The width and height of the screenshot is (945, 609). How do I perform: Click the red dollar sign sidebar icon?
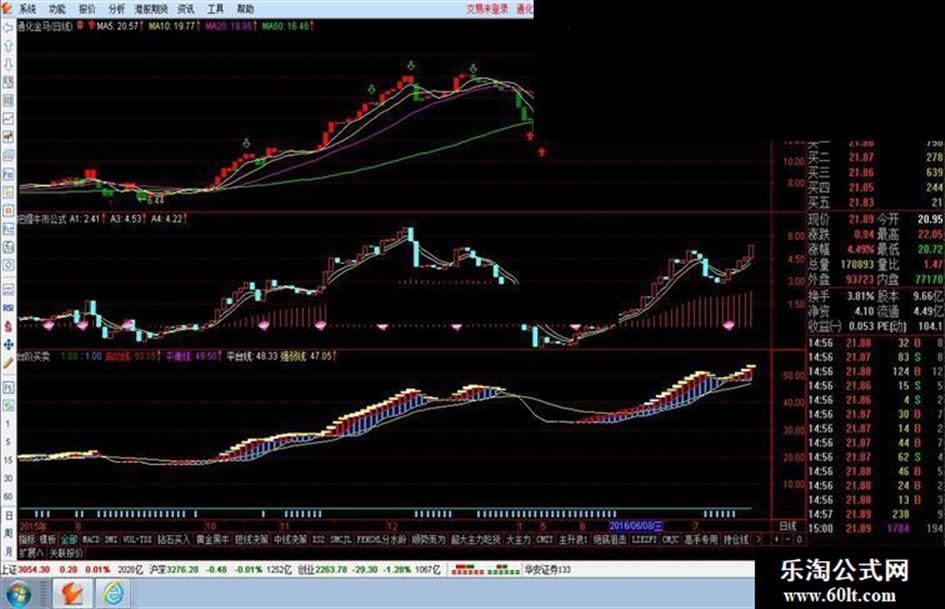click(8, 326)
